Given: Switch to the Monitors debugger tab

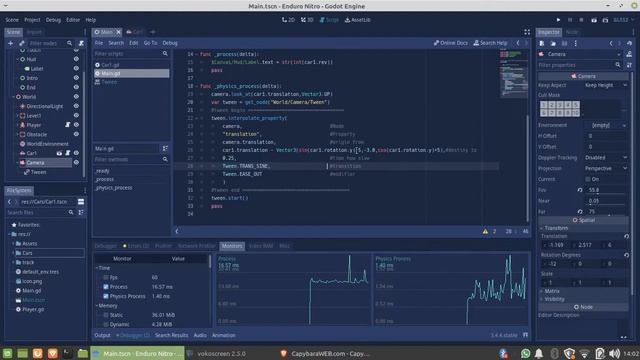Looking at the screenshot, I should click(x=232, y=246).
